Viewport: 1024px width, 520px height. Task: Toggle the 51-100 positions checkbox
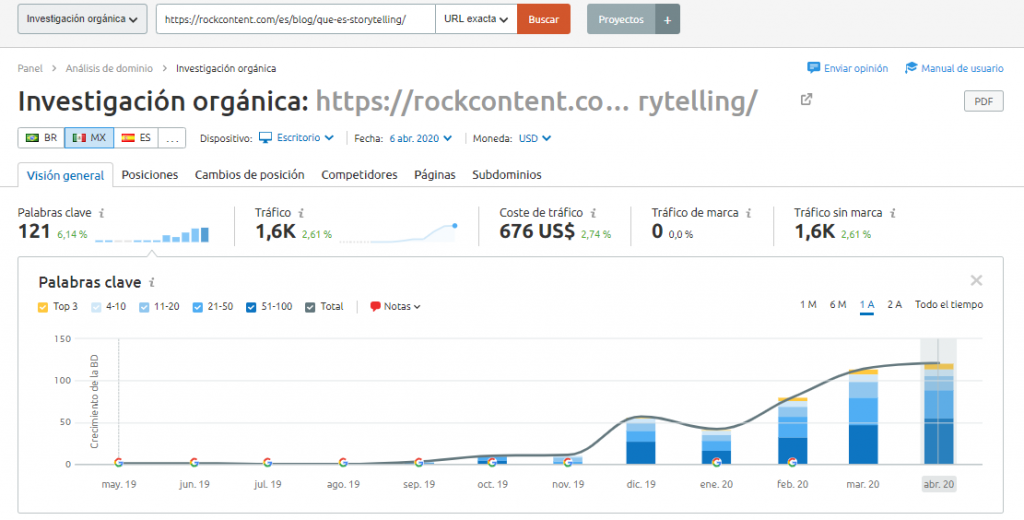coord(251,306)
